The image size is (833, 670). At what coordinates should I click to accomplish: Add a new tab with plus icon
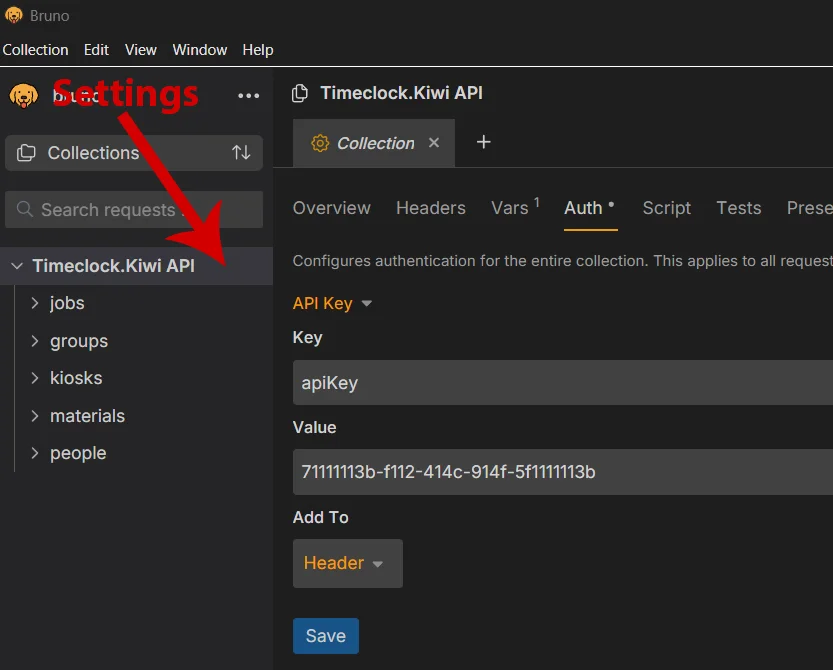point(483,142)
